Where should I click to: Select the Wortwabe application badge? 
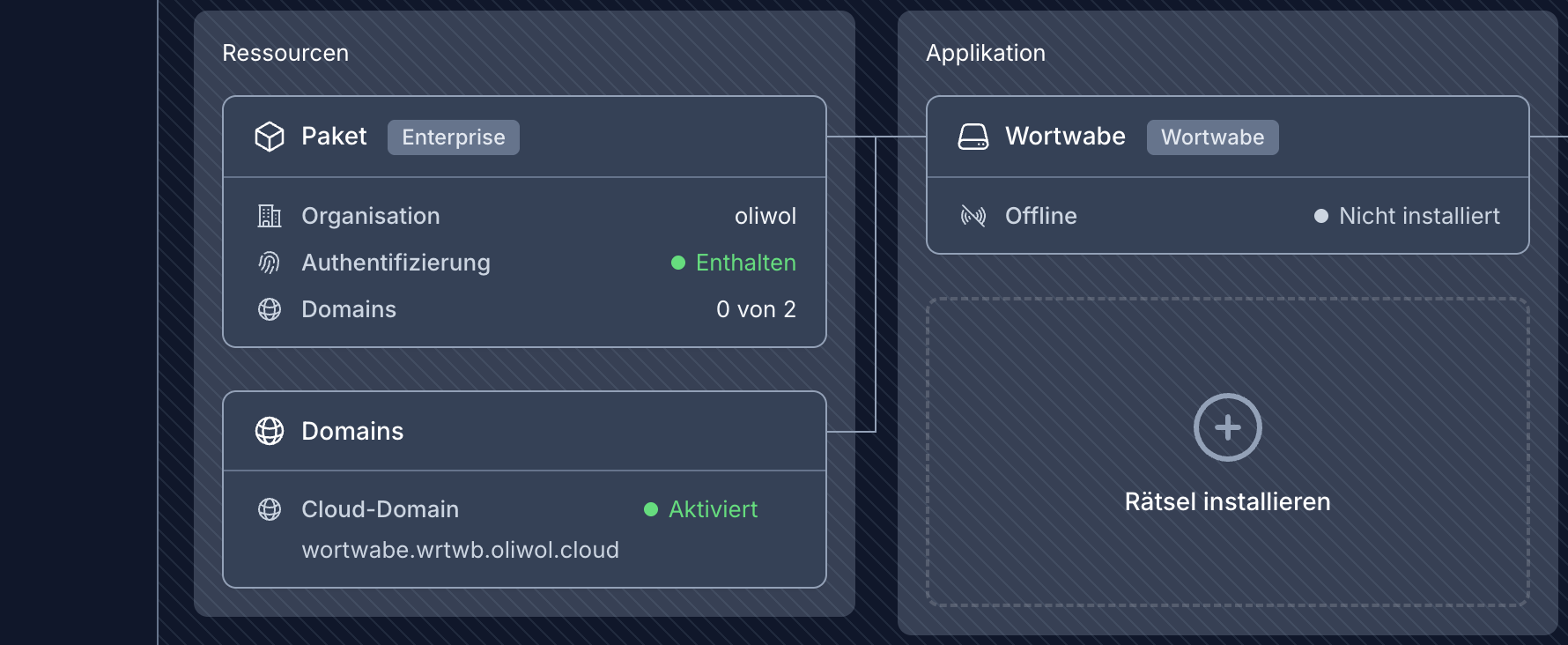1212,137
